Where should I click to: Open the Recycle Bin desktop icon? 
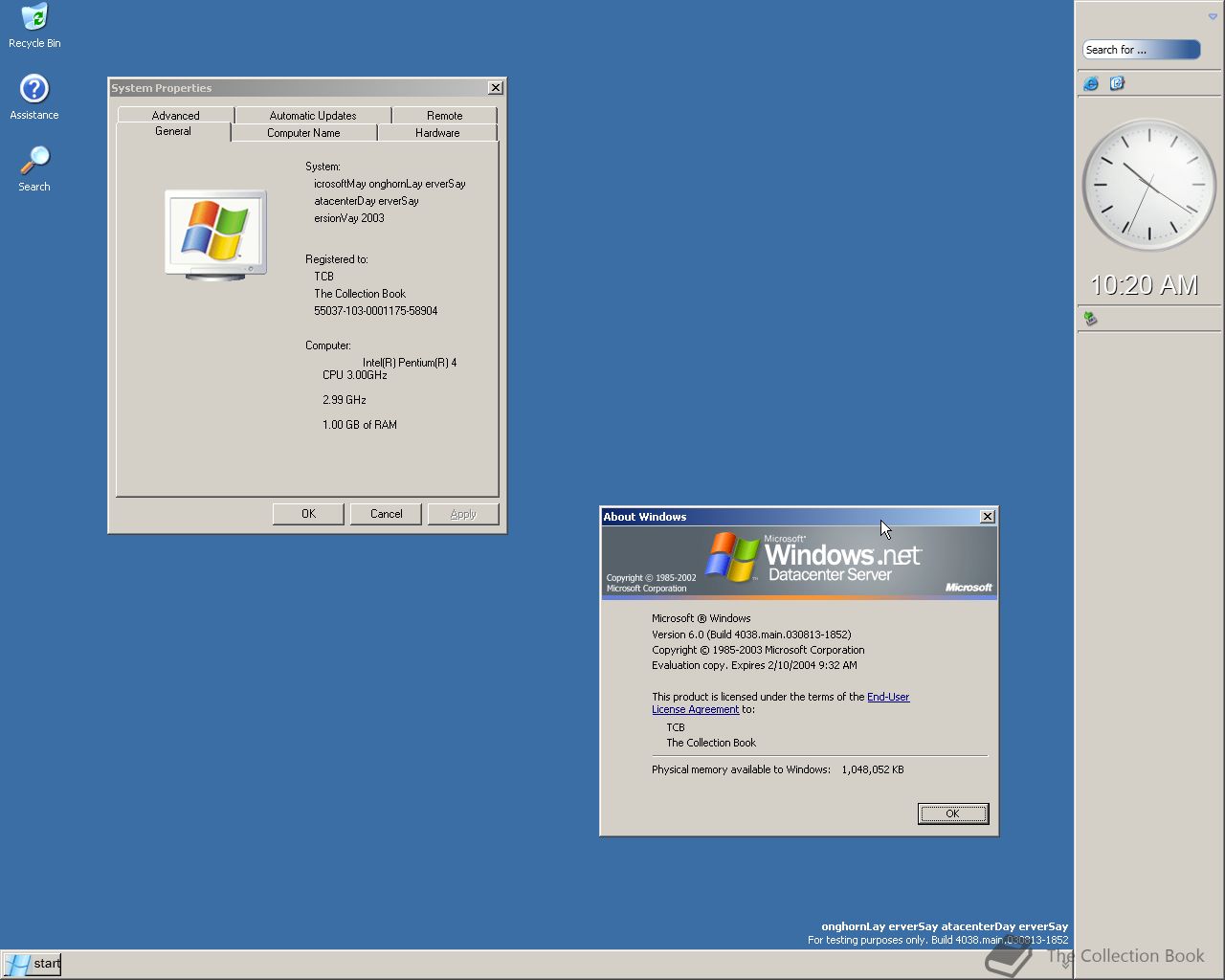[34, 26]
